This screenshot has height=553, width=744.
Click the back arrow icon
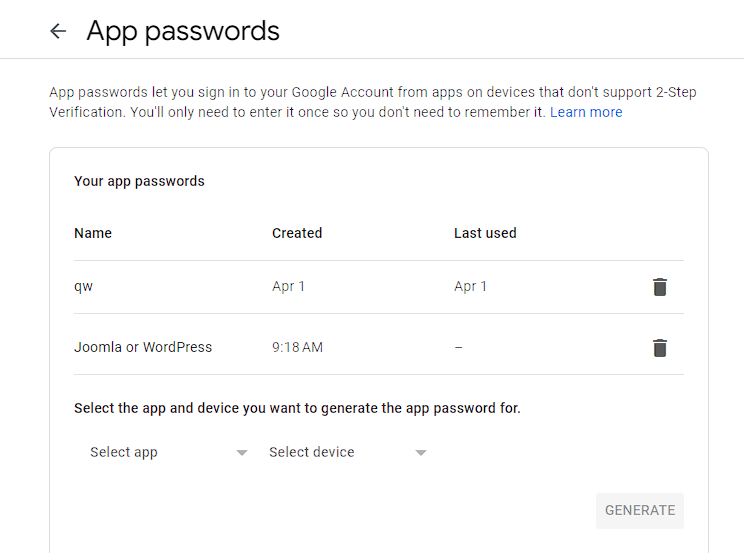click(58, 31)
